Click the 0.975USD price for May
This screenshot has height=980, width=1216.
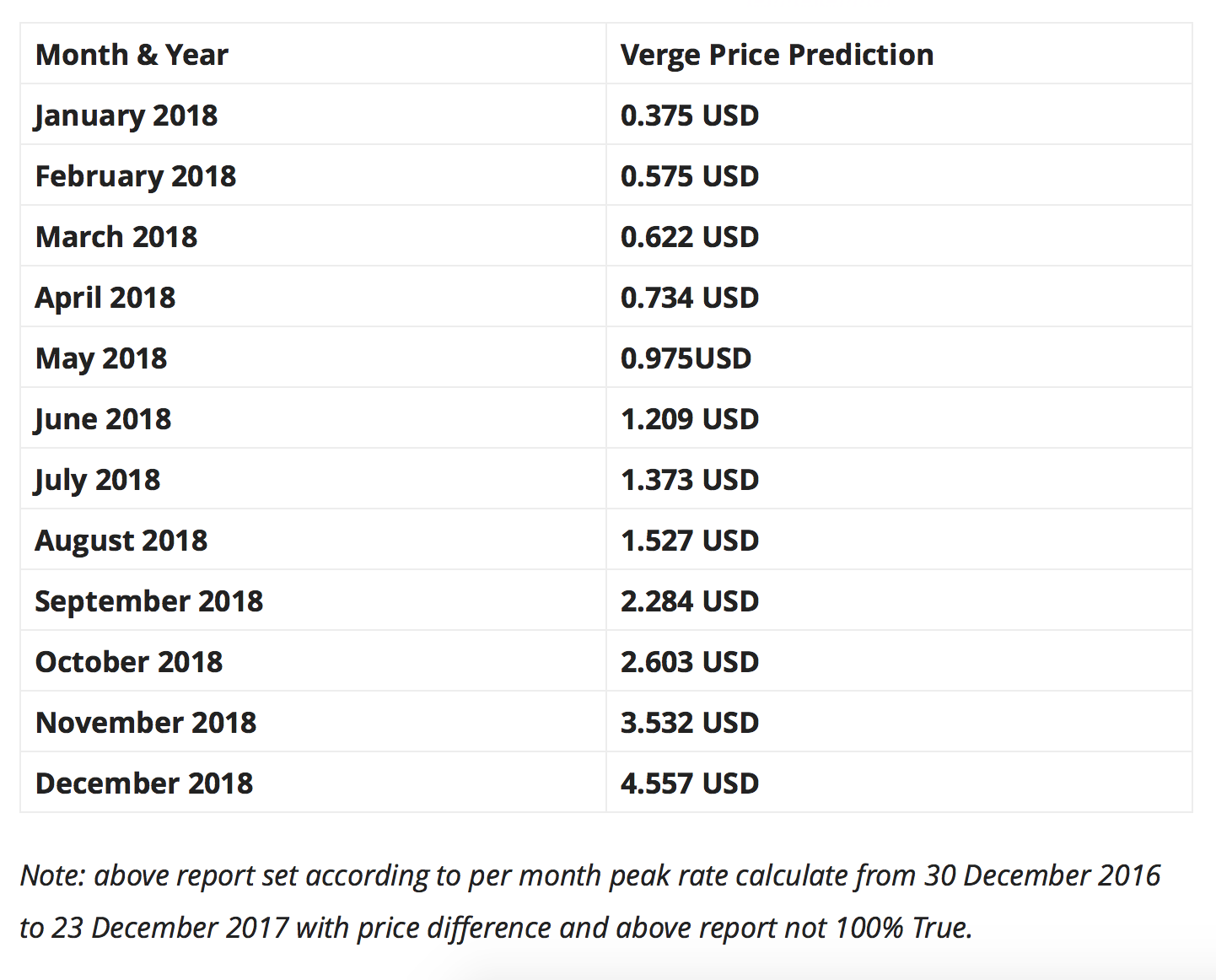(x=686, y=358)
